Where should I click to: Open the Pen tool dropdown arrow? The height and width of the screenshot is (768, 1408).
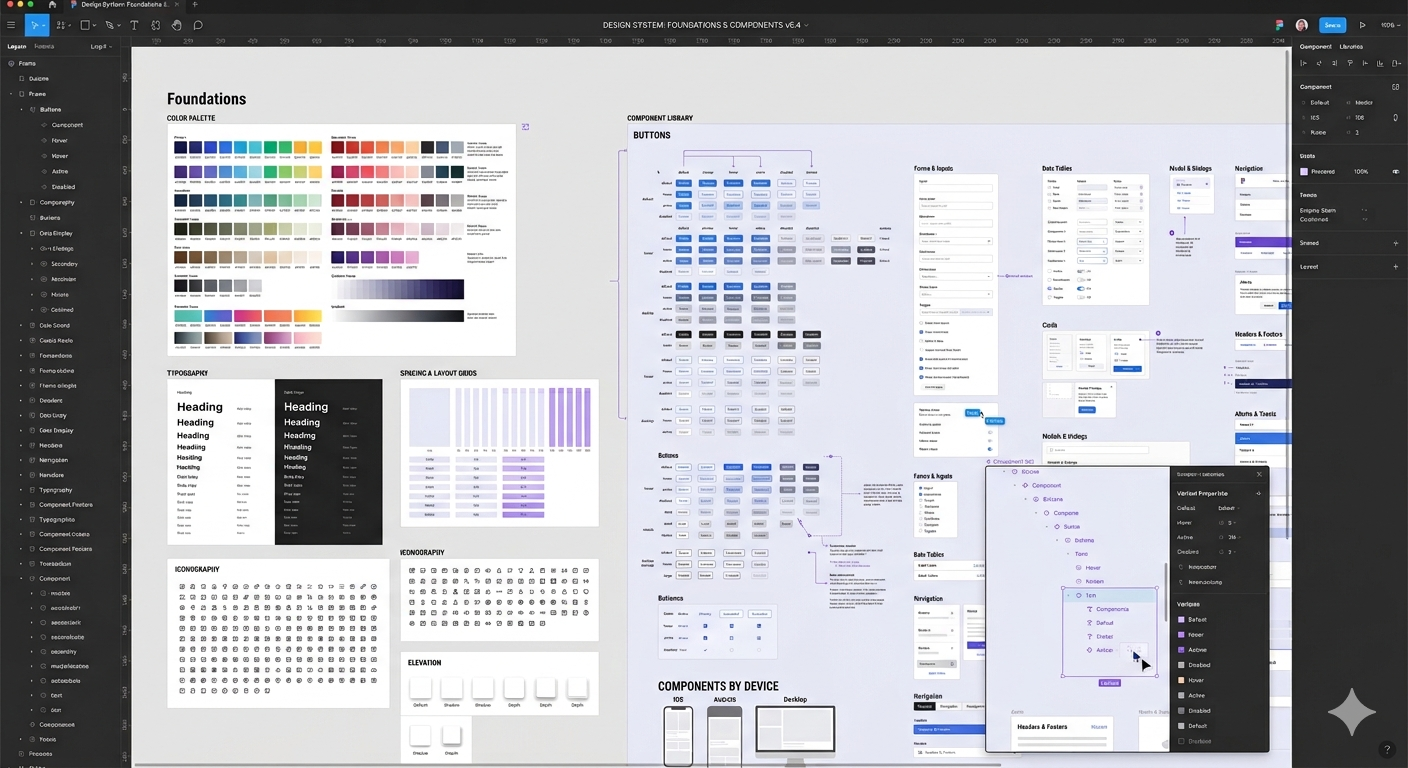point(118,26)
